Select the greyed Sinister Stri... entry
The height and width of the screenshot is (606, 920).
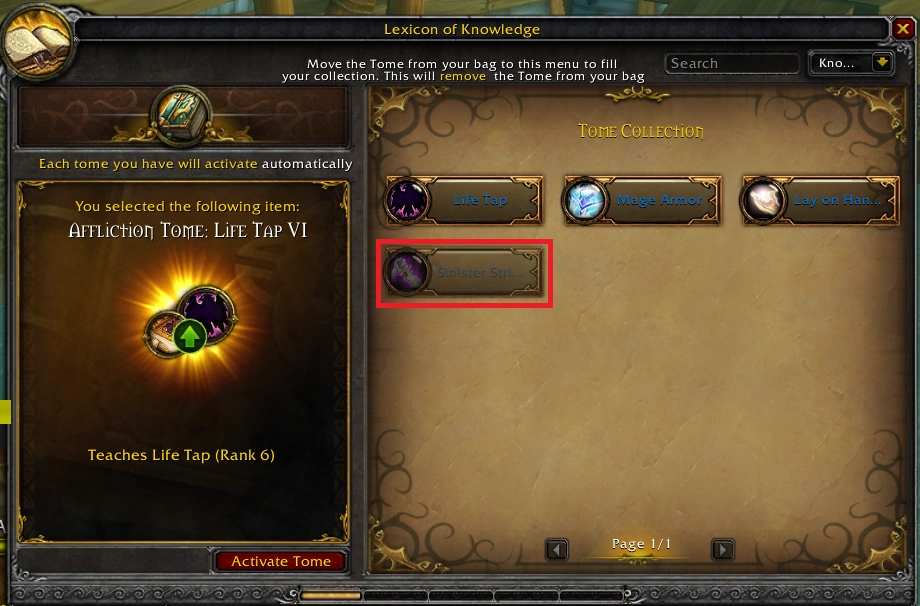[464, 272]
